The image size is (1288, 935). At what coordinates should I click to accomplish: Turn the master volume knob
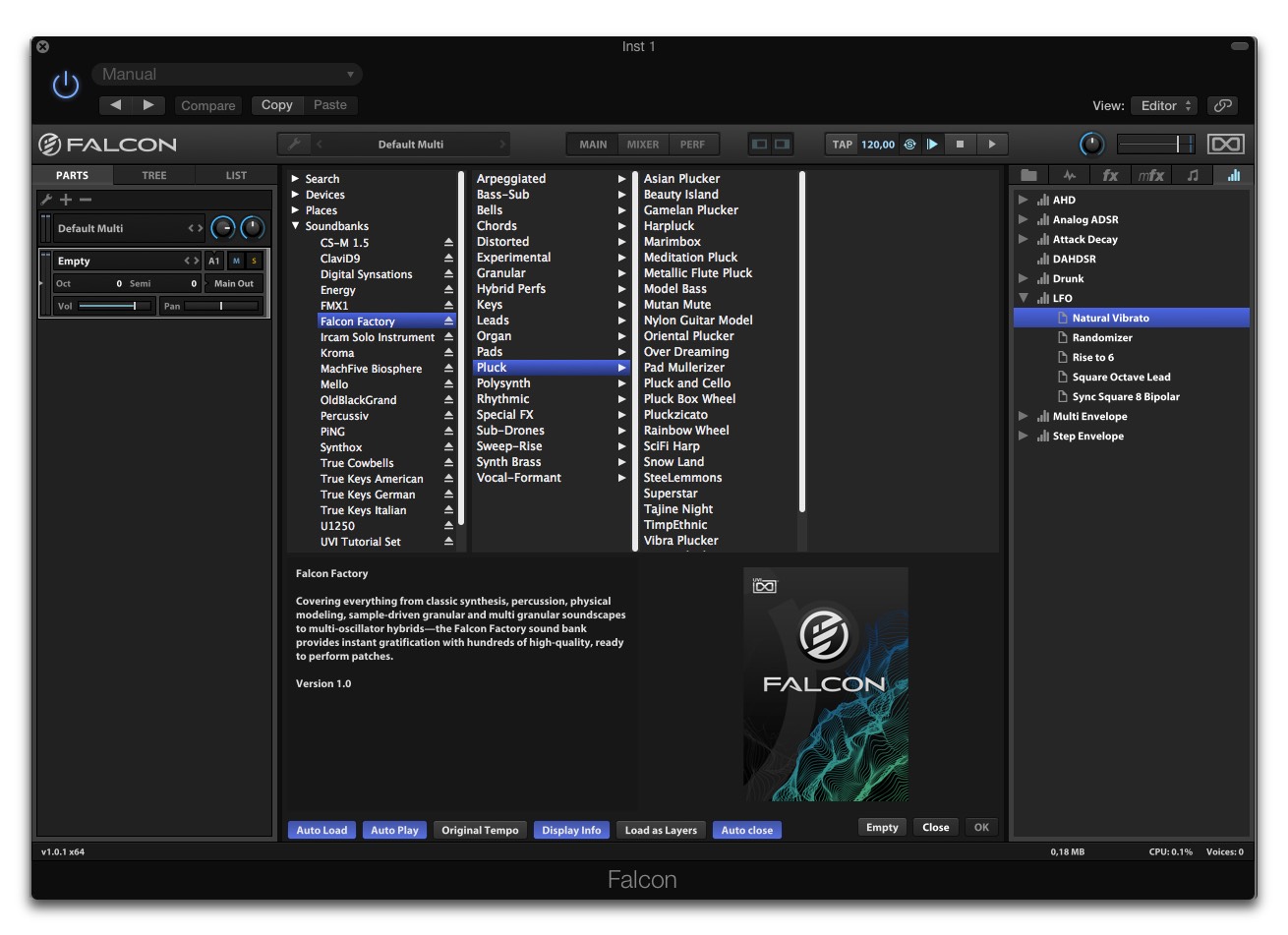pos(1091,144)
